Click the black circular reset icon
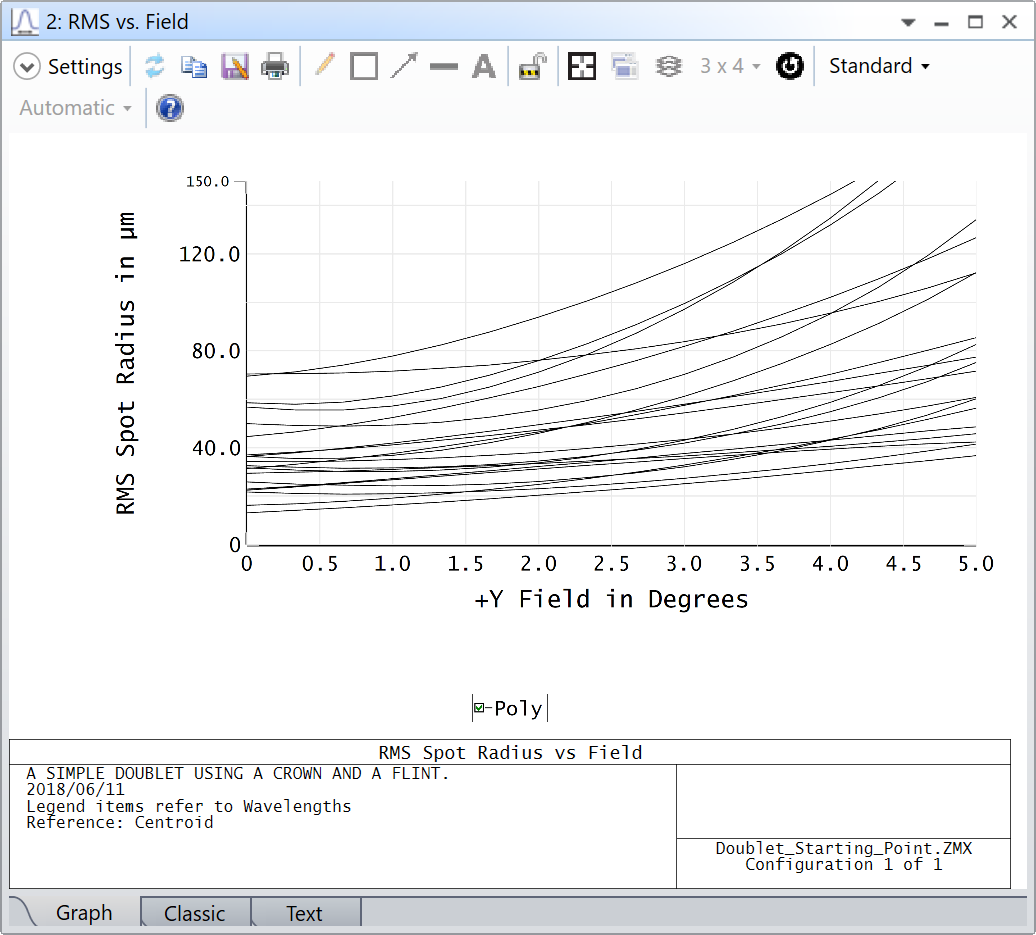This screenshot has height=935, width=1036. [790, 66]
